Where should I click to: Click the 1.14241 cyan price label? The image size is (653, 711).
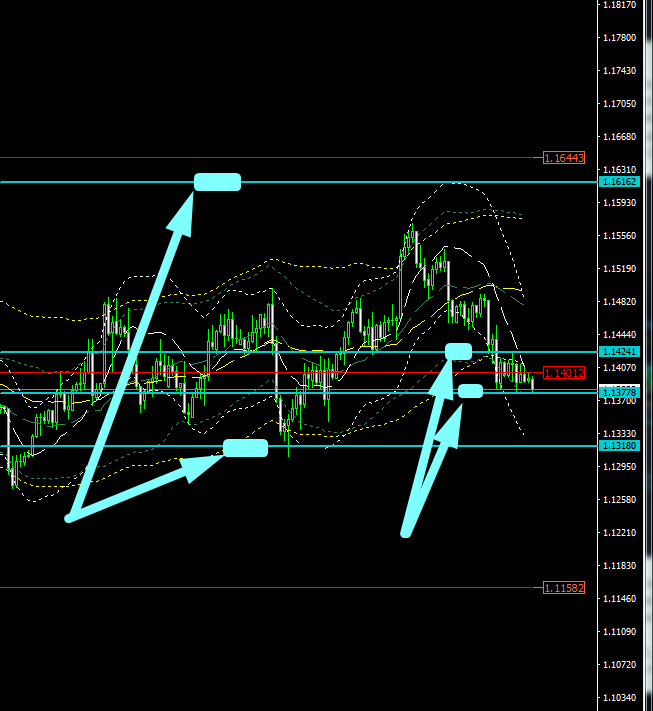pyautogui.click(x=617, y=352)
